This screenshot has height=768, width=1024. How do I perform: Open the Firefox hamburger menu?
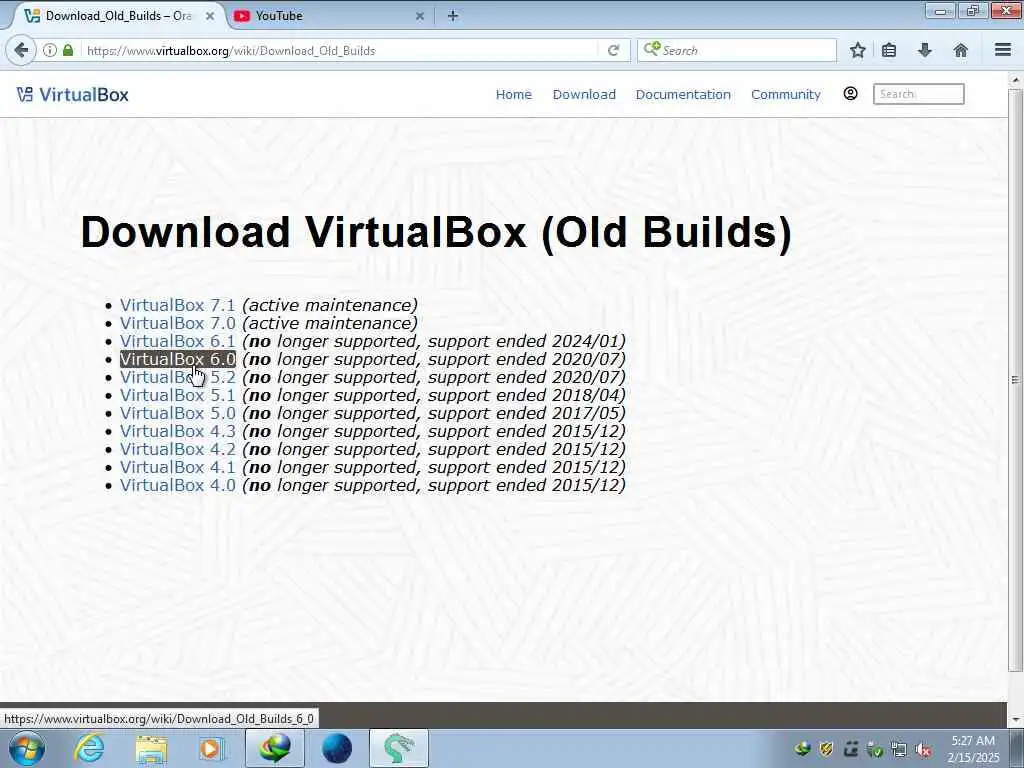coord(1003,50)
